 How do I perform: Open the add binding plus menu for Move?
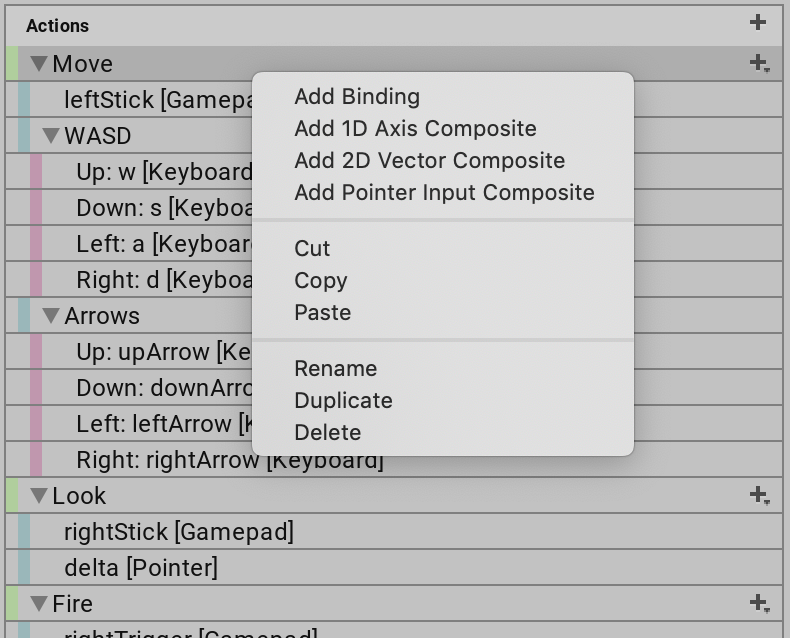click(x=759, y=64)
